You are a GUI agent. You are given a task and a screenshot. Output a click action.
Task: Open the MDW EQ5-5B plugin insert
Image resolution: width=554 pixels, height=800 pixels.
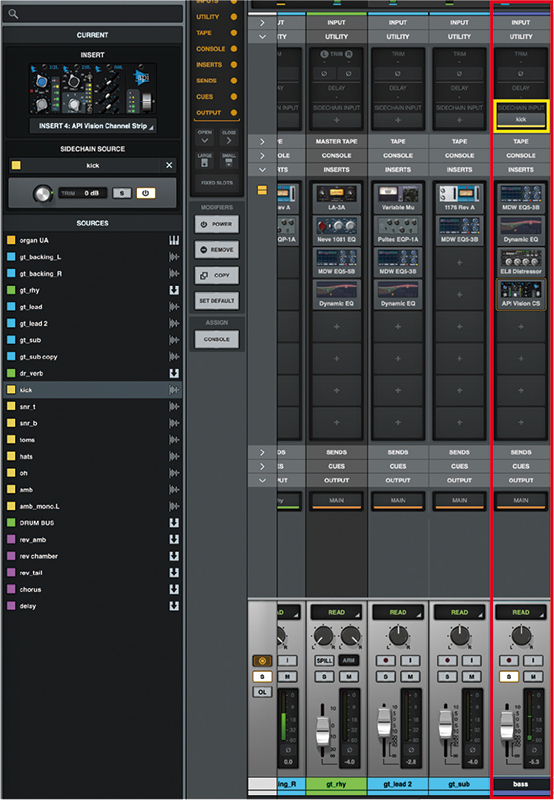click(336, 262)
